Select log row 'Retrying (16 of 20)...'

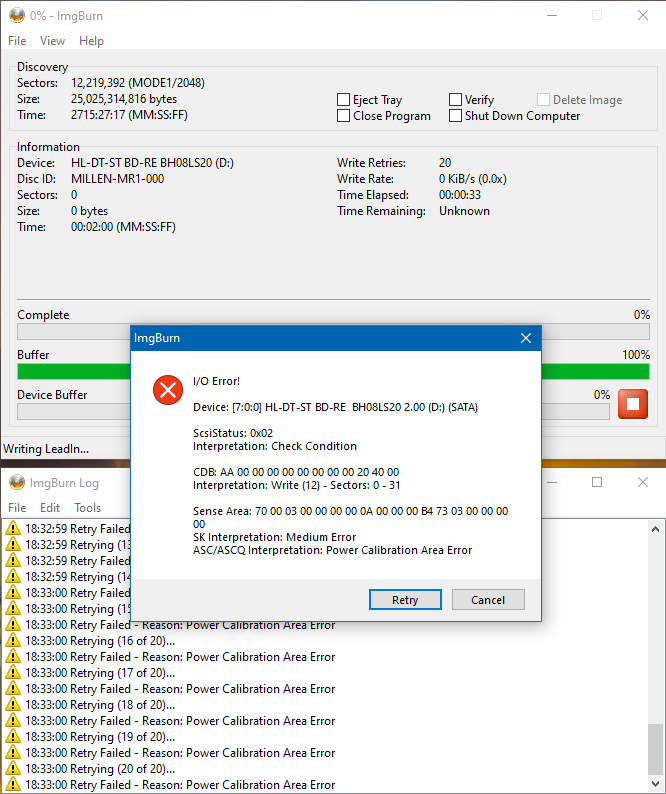[x=100, y=641]
